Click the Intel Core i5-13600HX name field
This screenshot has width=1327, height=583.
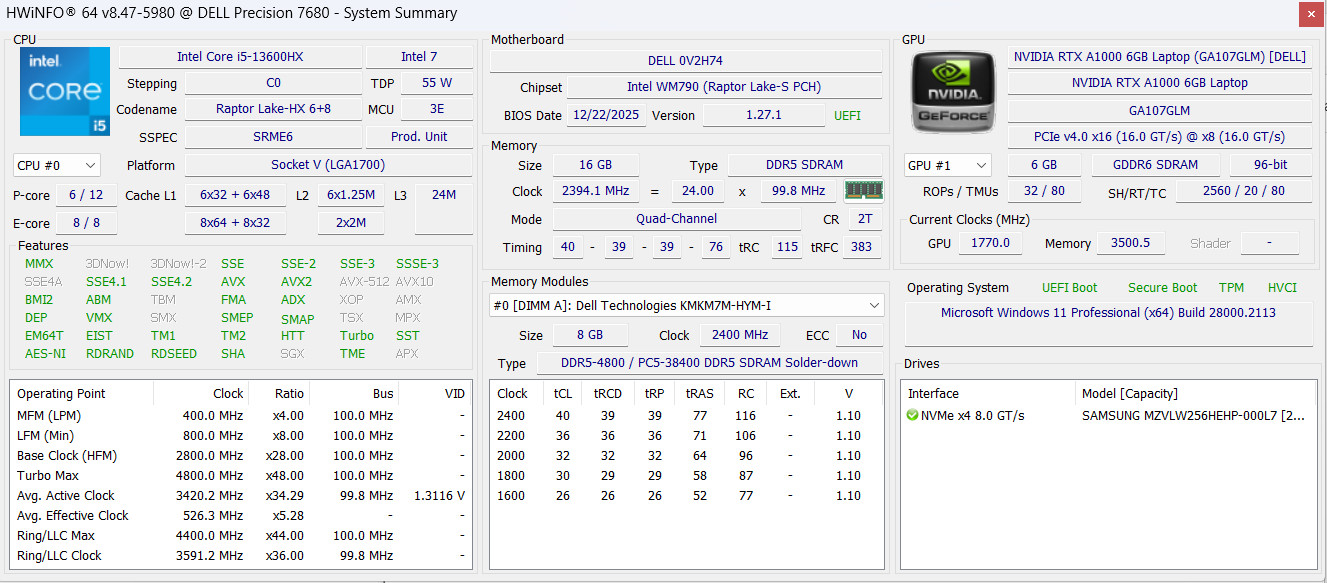(x=240, y=57)
